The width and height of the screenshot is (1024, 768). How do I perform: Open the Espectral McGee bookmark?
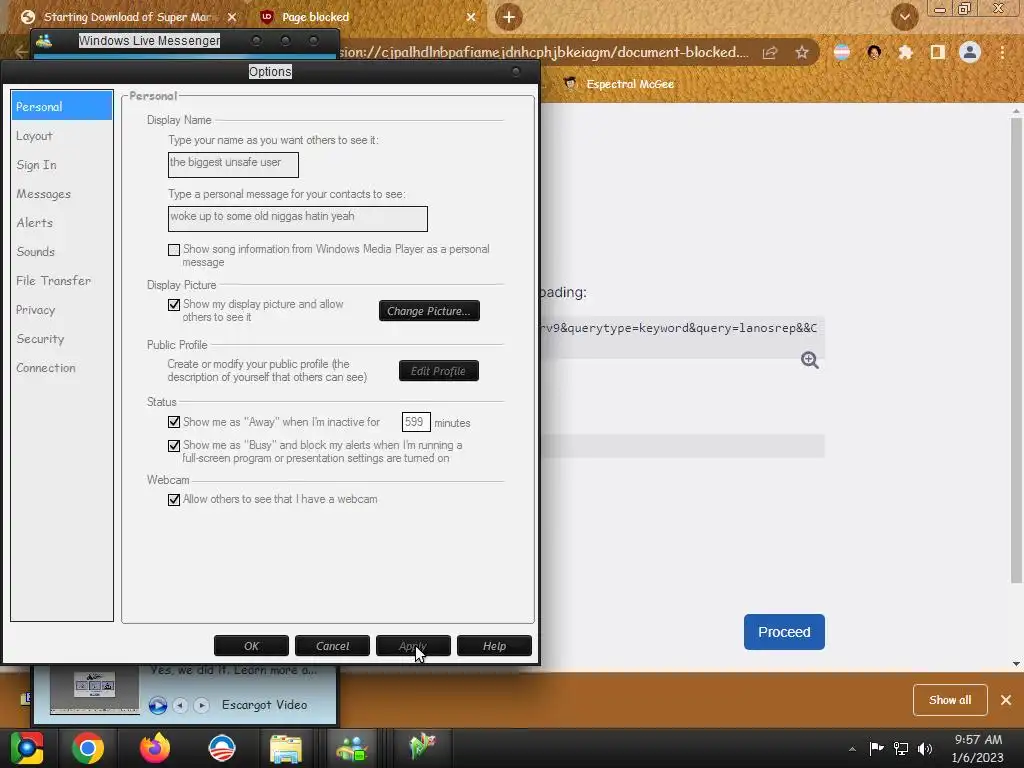click(x=619, y=84)
